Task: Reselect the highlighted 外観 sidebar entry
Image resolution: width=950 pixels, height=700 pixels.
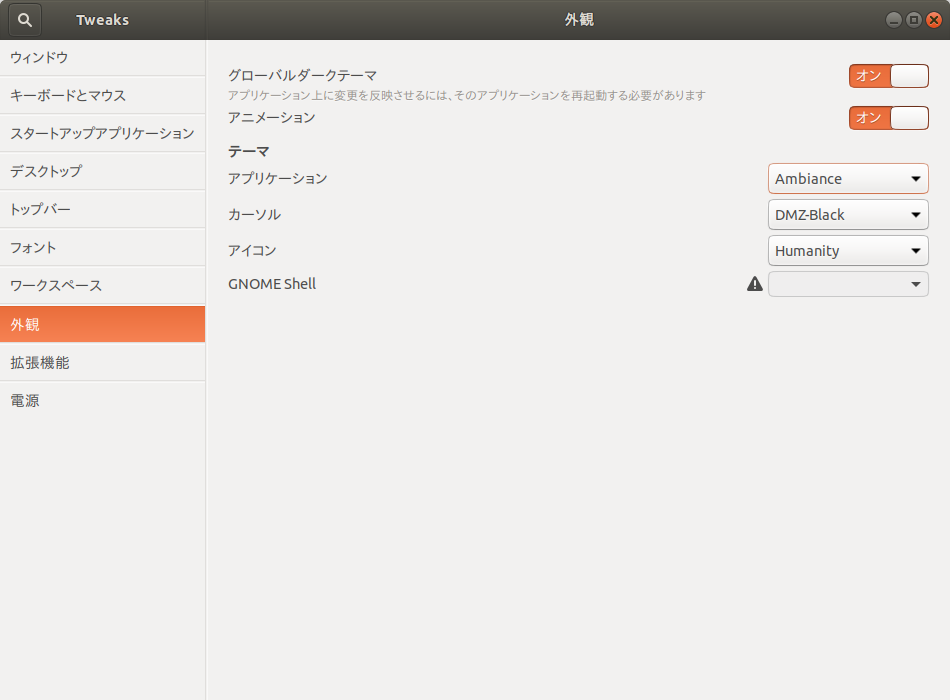Action: (103, 323)
